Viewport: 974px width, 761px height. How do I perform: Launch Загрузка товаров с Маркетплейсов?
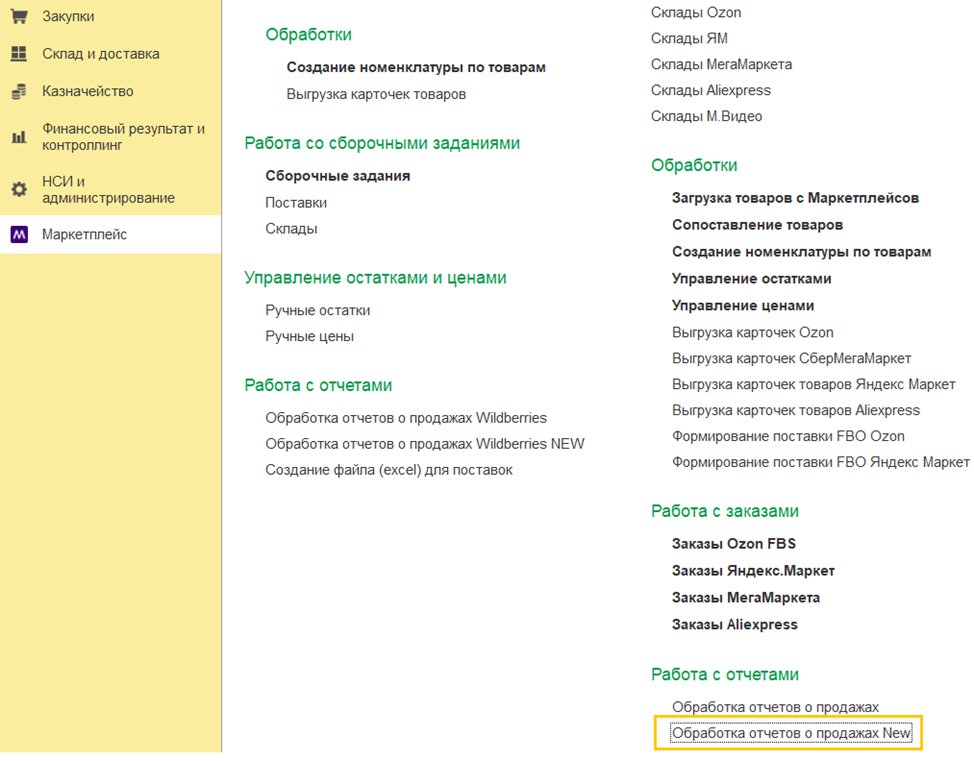796,198
